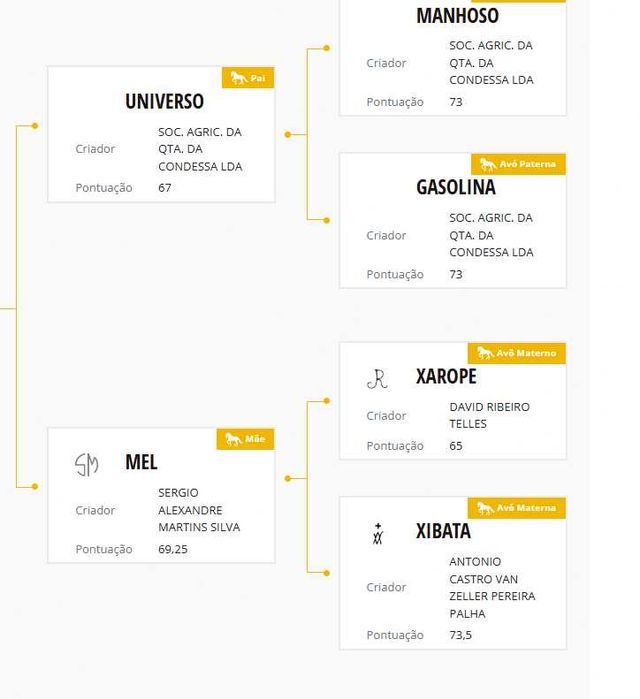Click the Pai horse badge on UNIVERSO
This screenshot has width=640, height=699.
tap(248, 78)
